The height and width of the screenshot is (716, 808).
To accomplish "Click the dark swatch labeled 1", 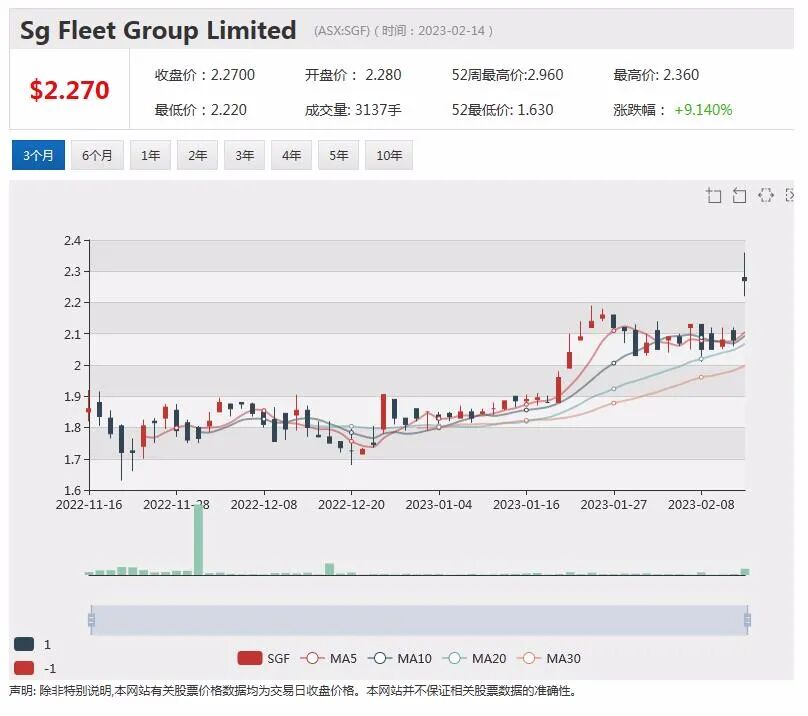I will [x=24, y=644].
